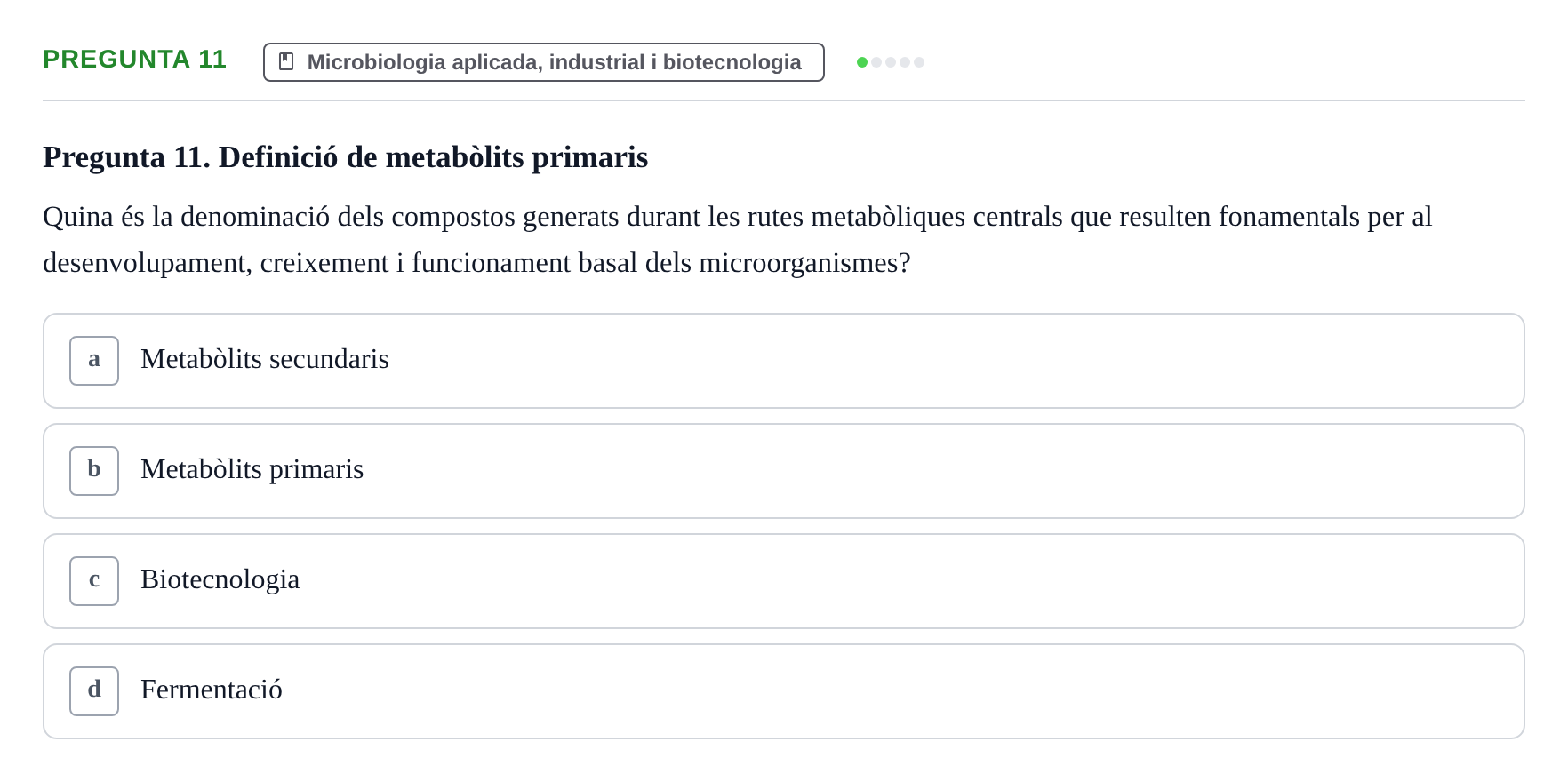The width and height of the screenshot is (1568, 782).
Task: Click the question title Definició de metabòlits primaris
Action: (434, 157)
